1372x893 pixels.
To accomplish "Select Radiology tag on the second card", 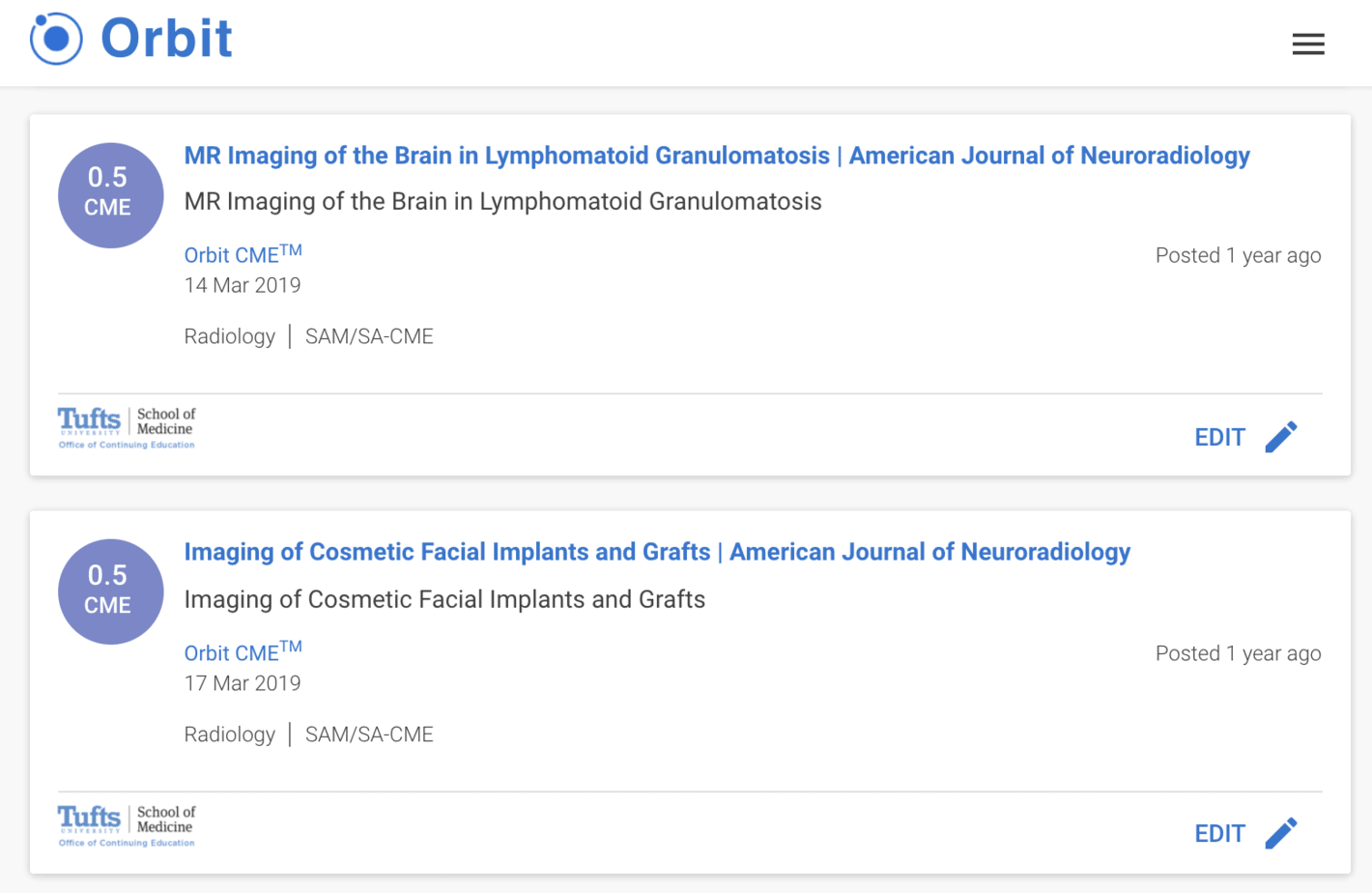I will pos(230,735).
